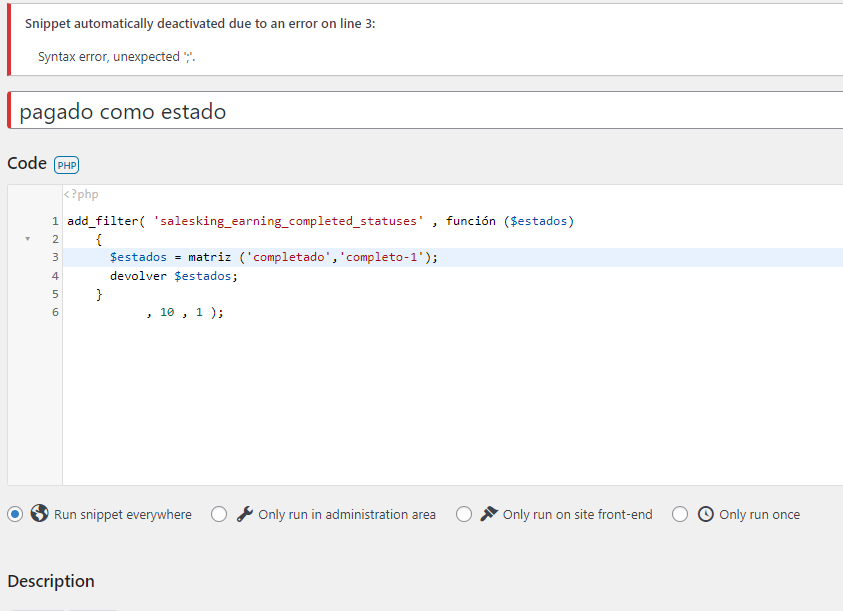Click the 'Only run once' label text

760,515
